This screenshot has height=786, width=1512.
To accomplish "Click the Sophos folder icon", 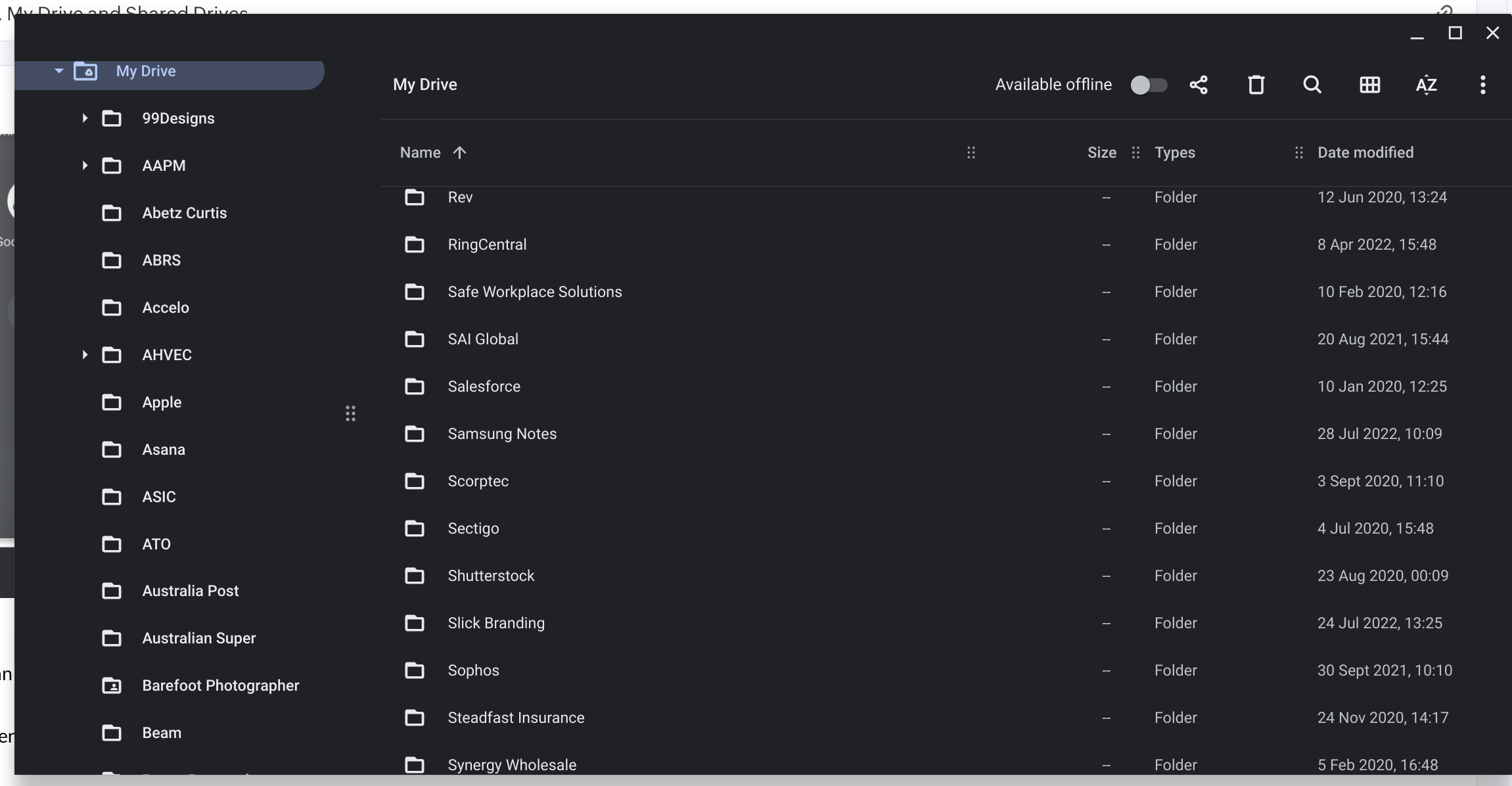I will [414, 670].
